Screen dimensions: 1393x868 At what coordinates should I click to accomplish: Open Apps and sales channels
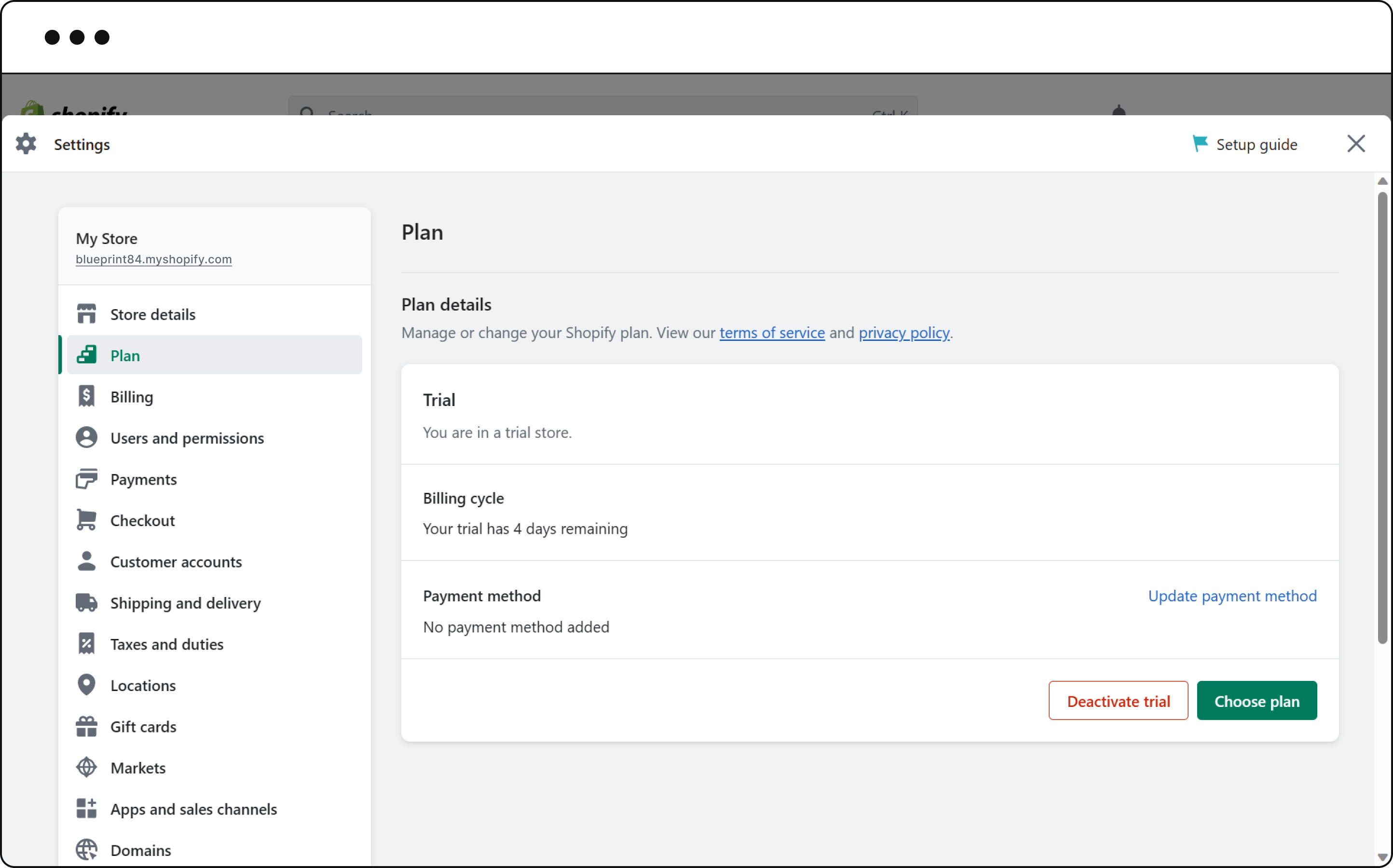pos(214,809)
